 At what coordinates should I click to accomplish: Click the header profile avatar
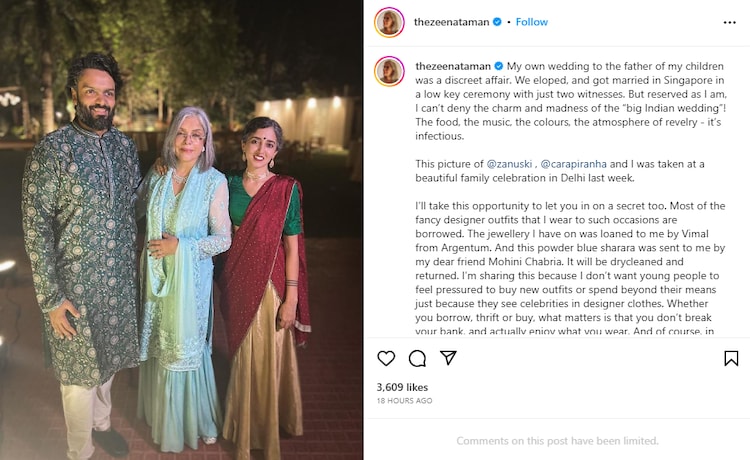[x=389, y=22]
